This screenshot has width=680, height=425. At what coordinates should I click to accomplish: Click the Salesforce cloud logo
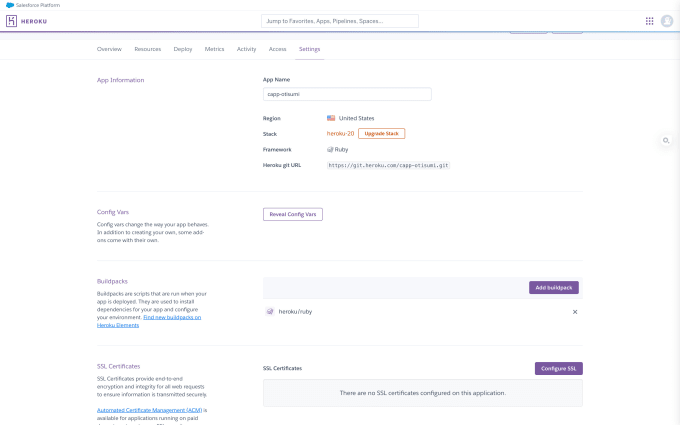pos(10,5)
